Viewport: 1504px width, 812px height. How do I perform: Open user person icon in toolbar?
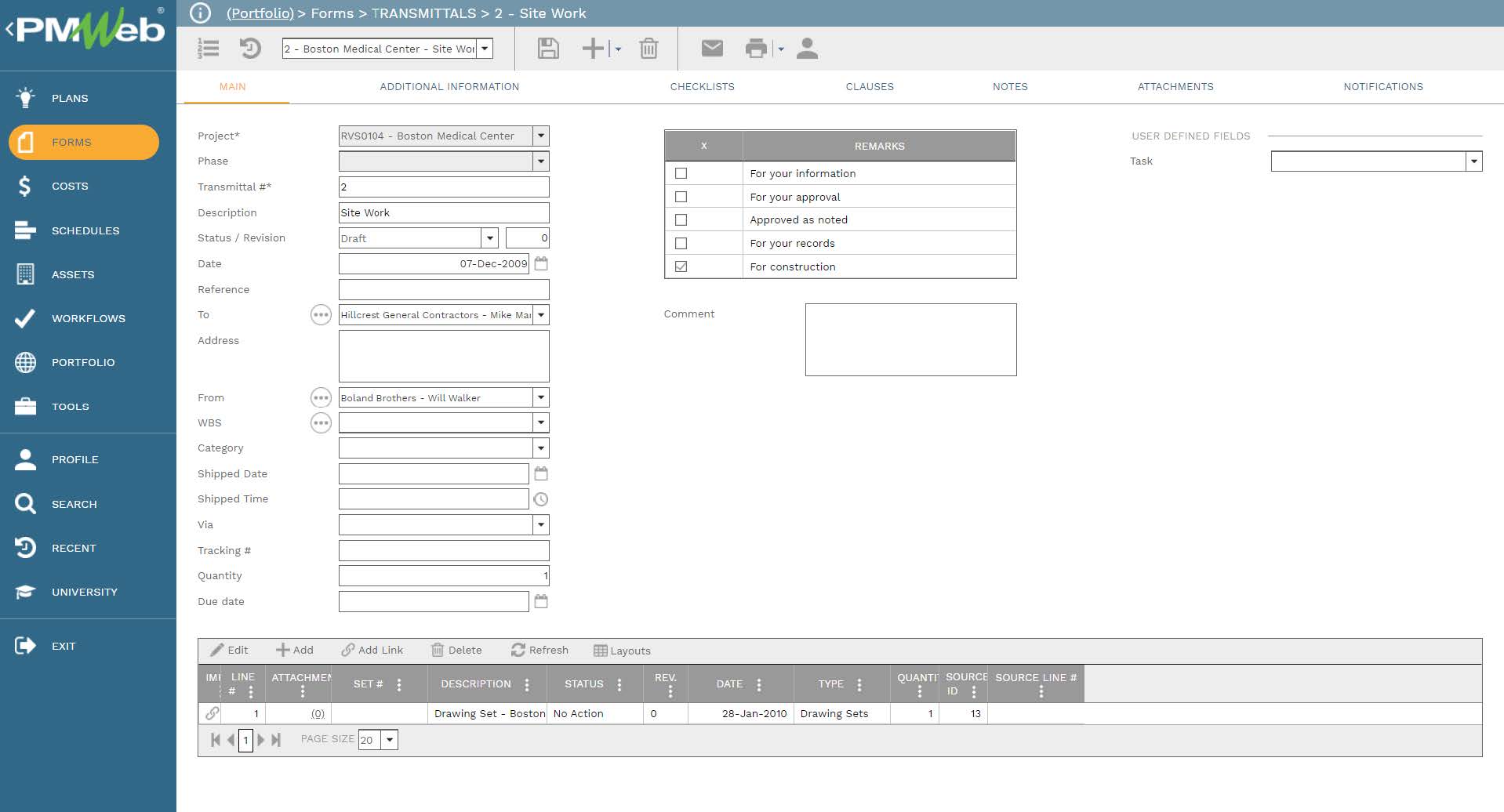pos(807,49)
